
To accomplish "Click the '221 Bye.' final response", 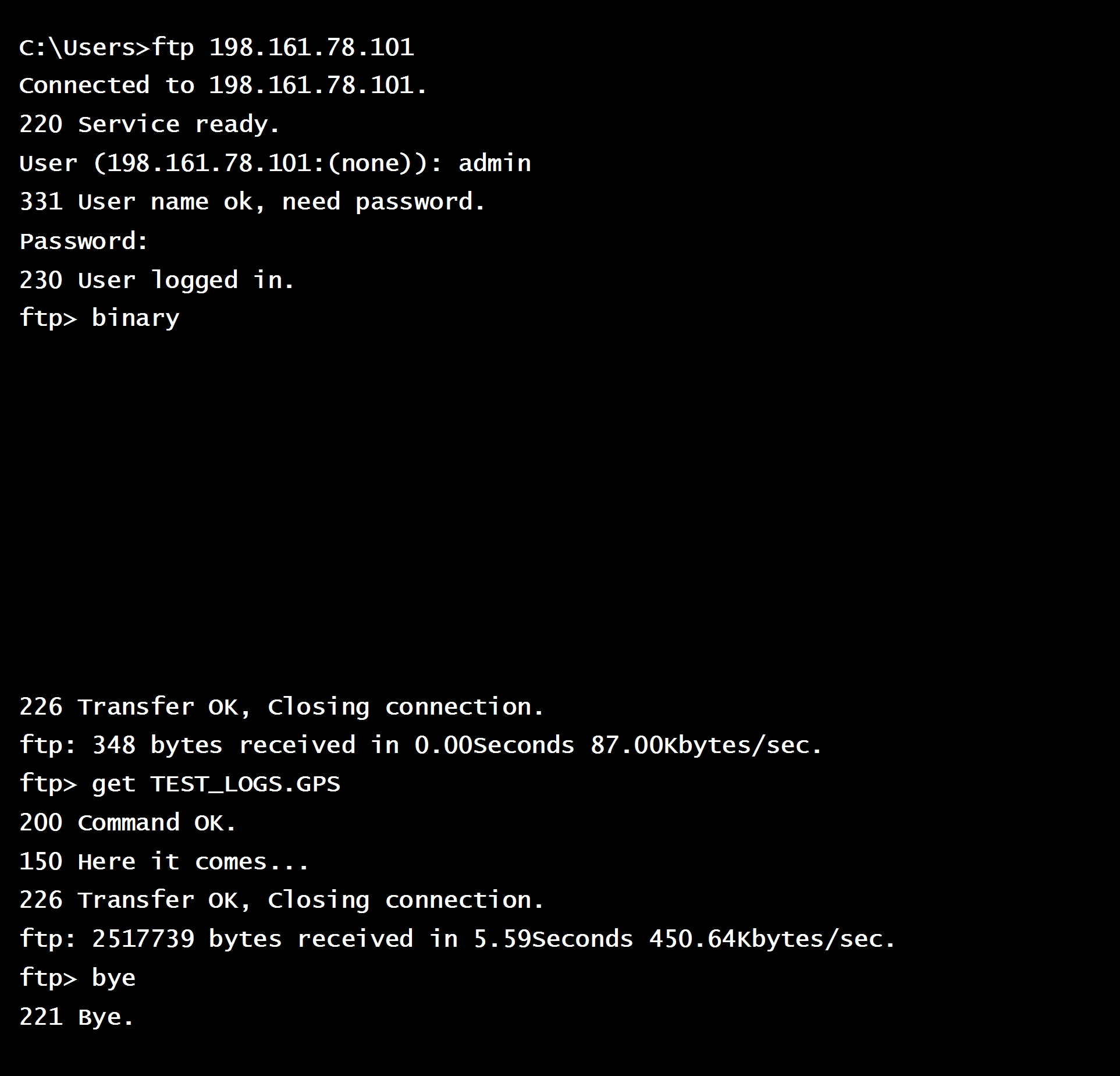I will (x=77, y=1017).
